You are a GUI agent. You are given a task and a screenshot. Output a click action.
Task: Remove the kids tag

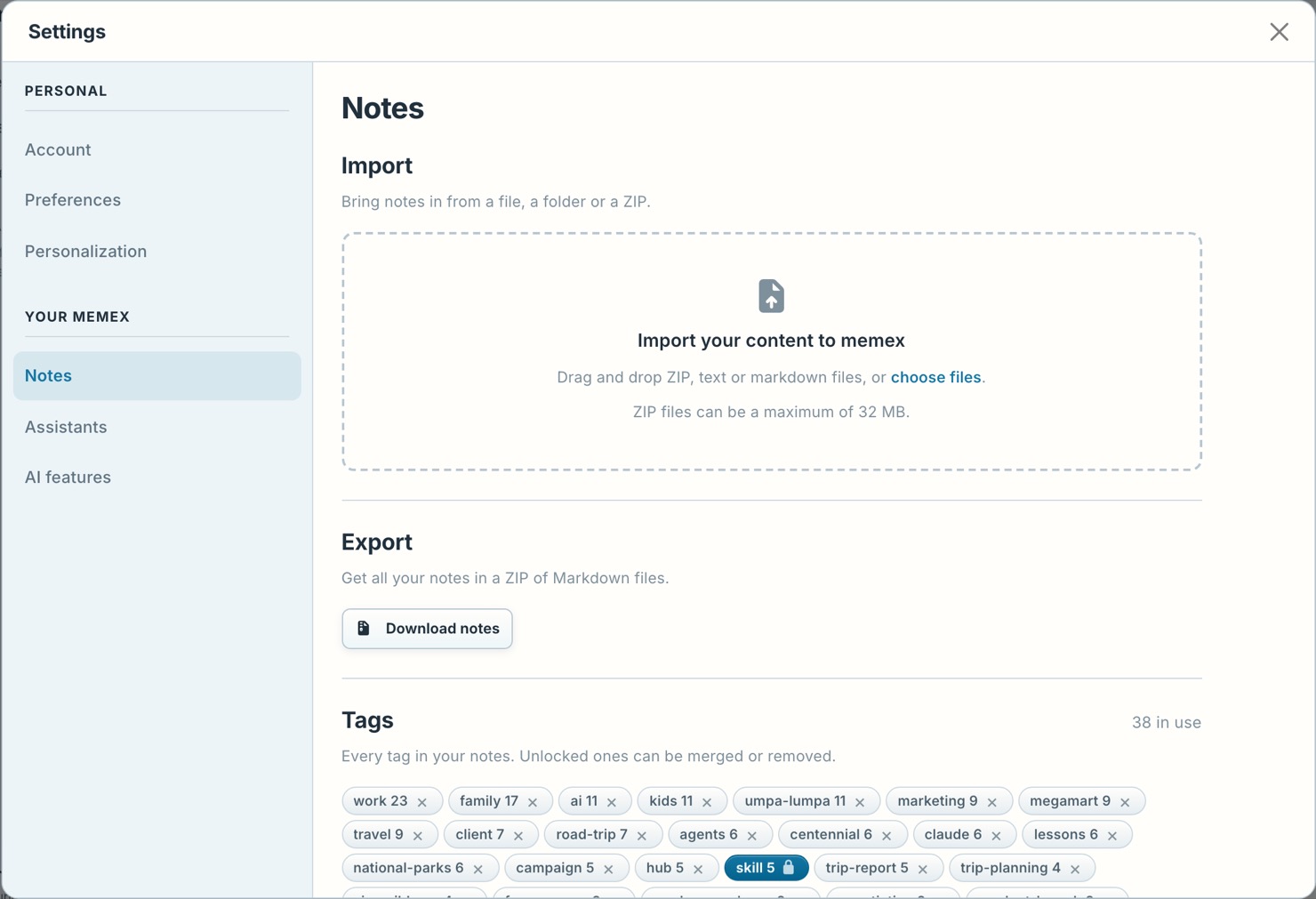coord(707,802)
